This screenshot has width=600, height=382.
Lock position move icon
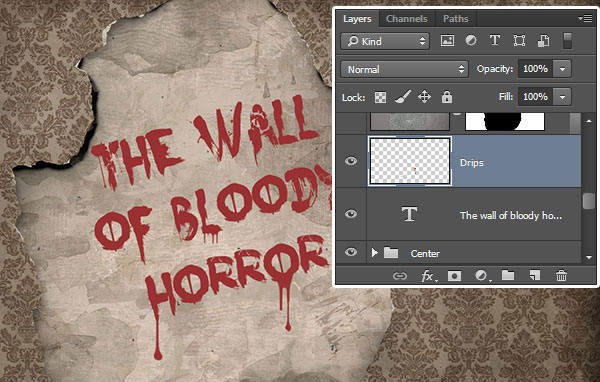pos(424,97)
